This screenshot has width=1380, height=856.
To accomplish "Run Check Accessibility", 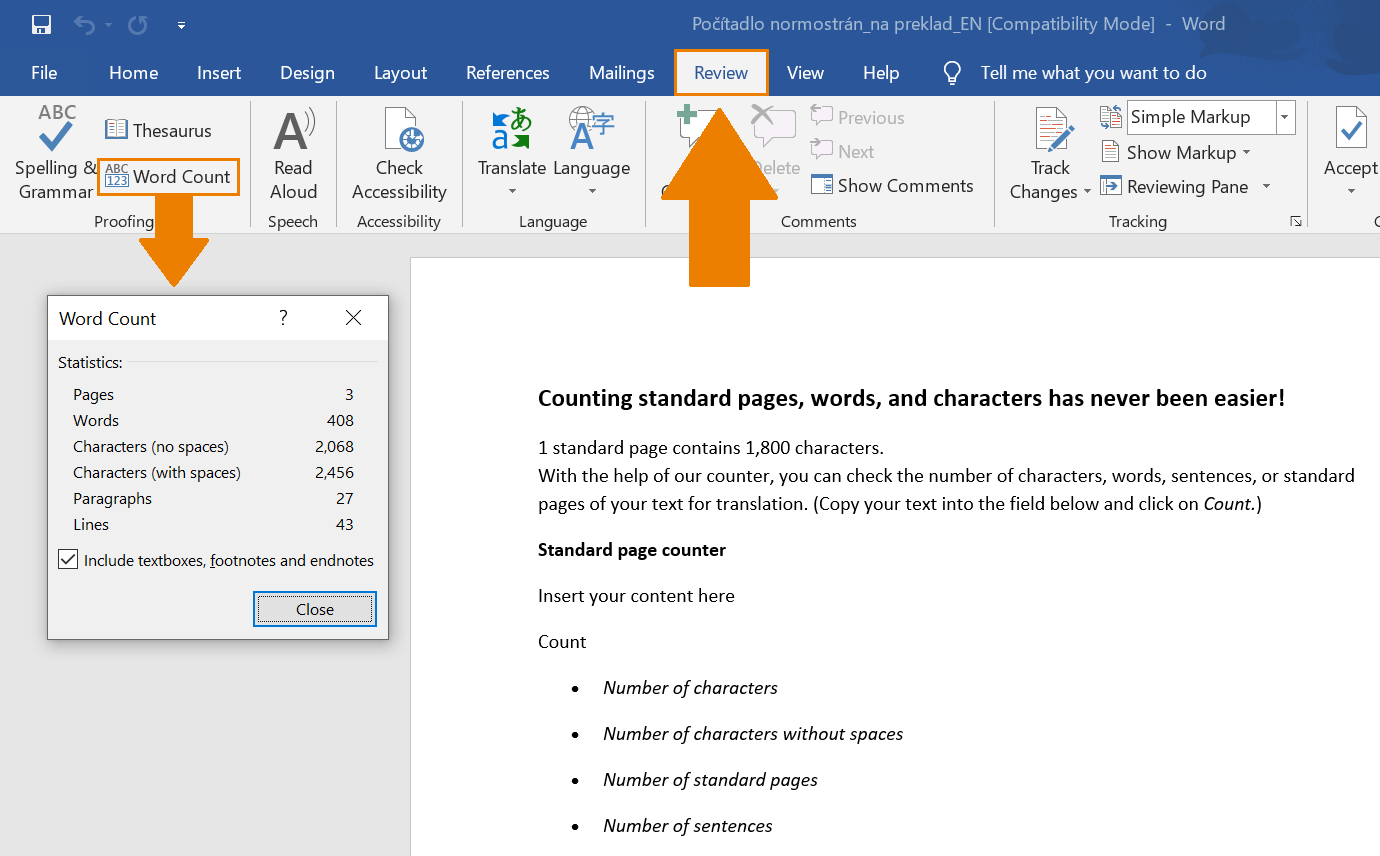I will [x=399, y=150].
